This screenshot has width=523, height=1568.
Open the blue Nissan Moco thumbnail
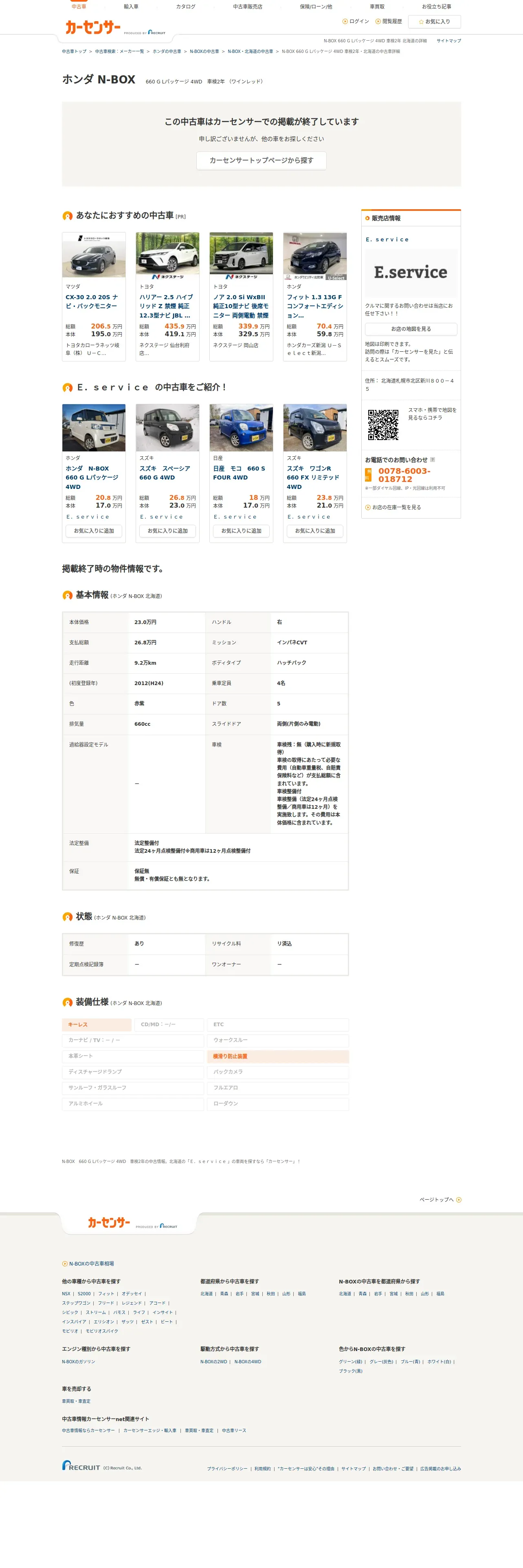pyautogui.click(x=241, y=427)
